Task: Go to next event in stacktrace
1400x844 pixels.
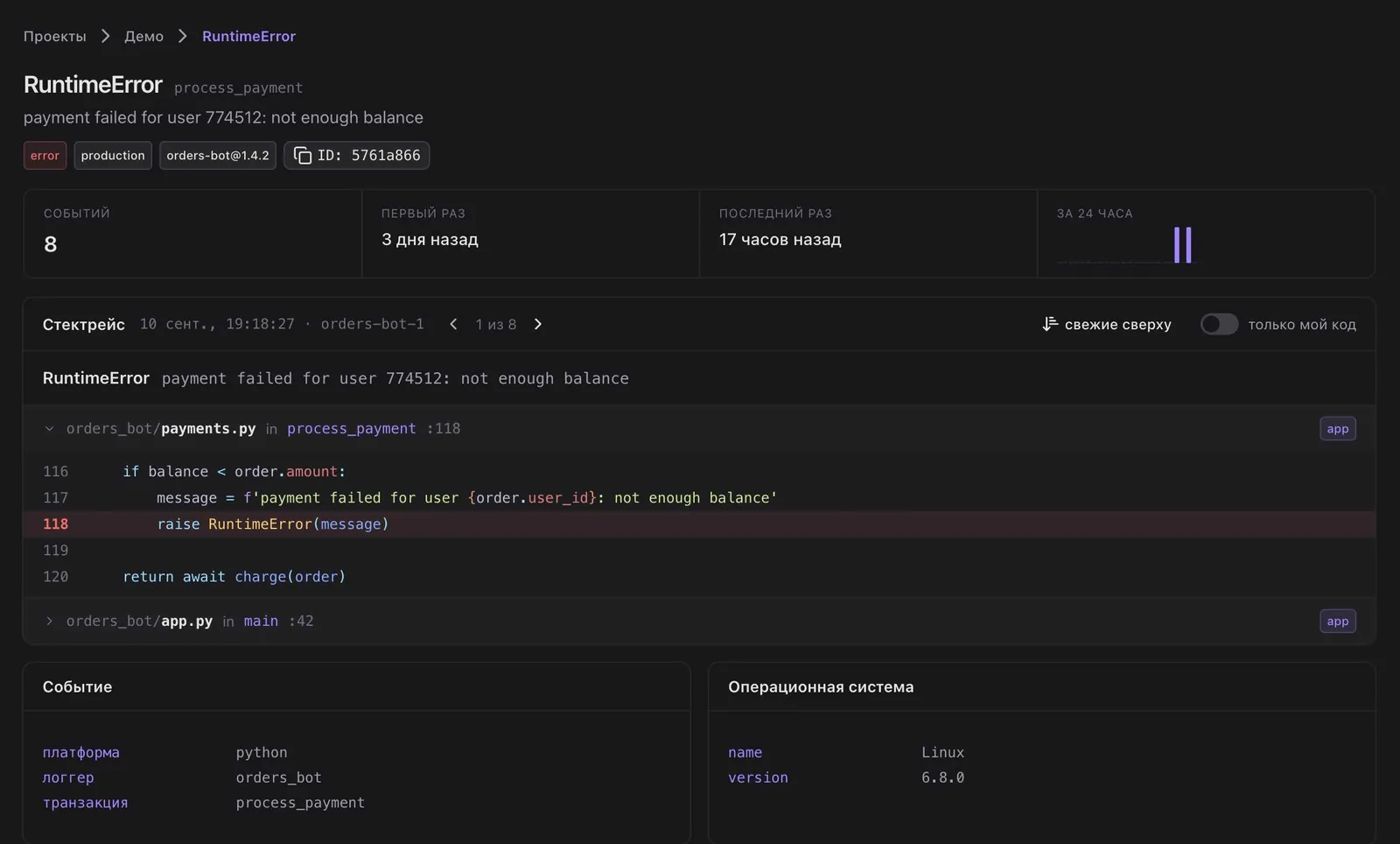Action: click(x=538, y=324)
